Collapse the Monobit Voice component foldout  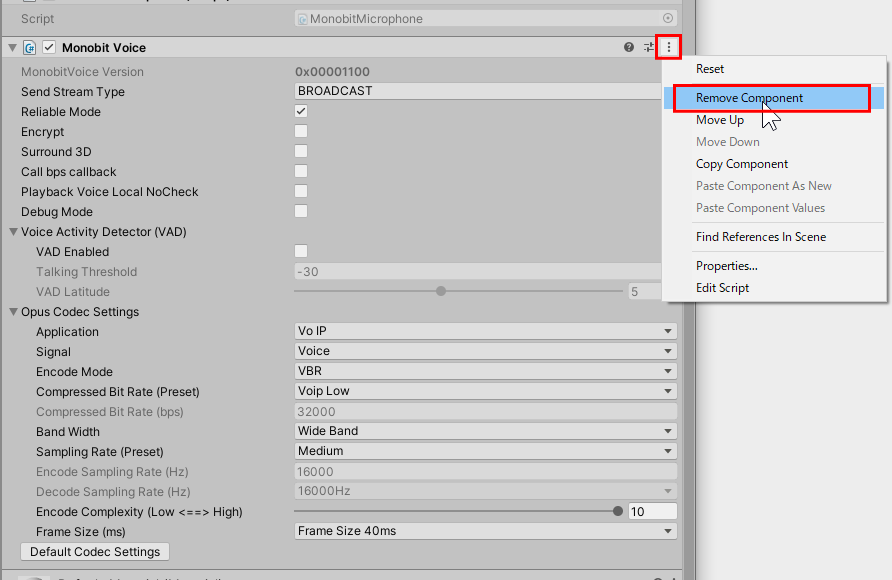tap(12, 48)
